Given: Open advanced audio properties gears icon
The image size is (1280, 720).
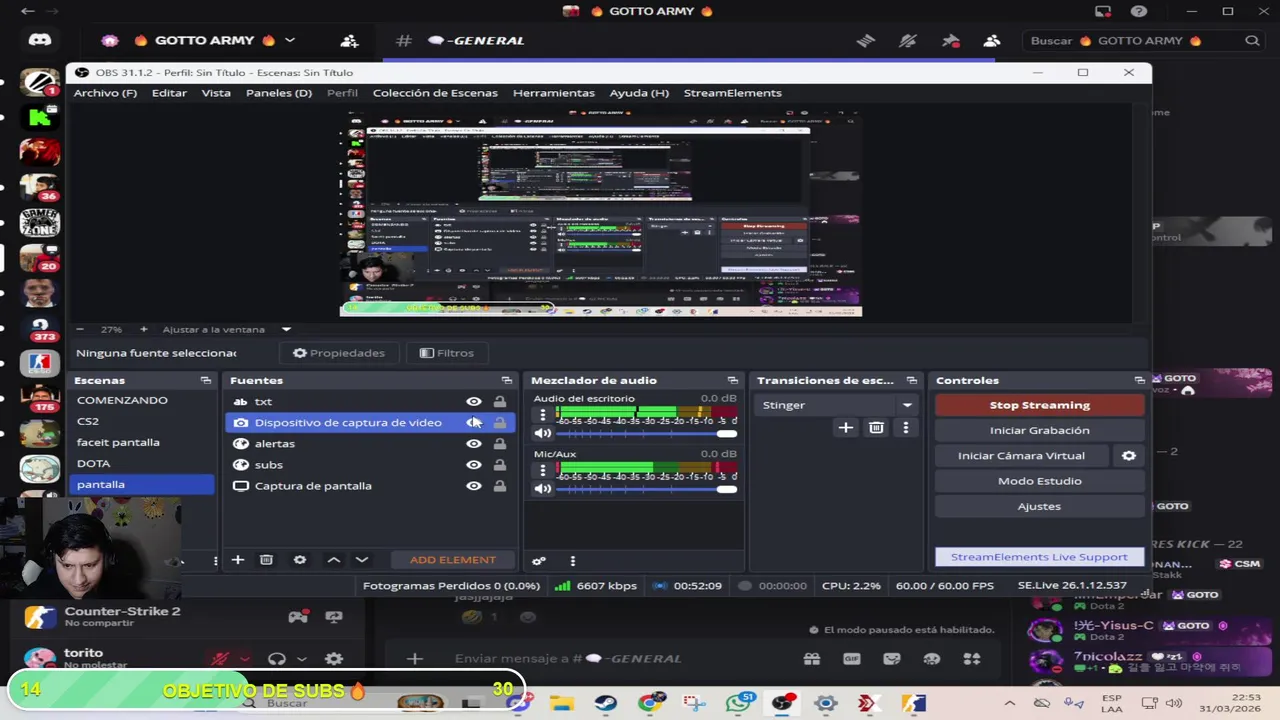Looking at the screenshot, I should pos(539,561).
